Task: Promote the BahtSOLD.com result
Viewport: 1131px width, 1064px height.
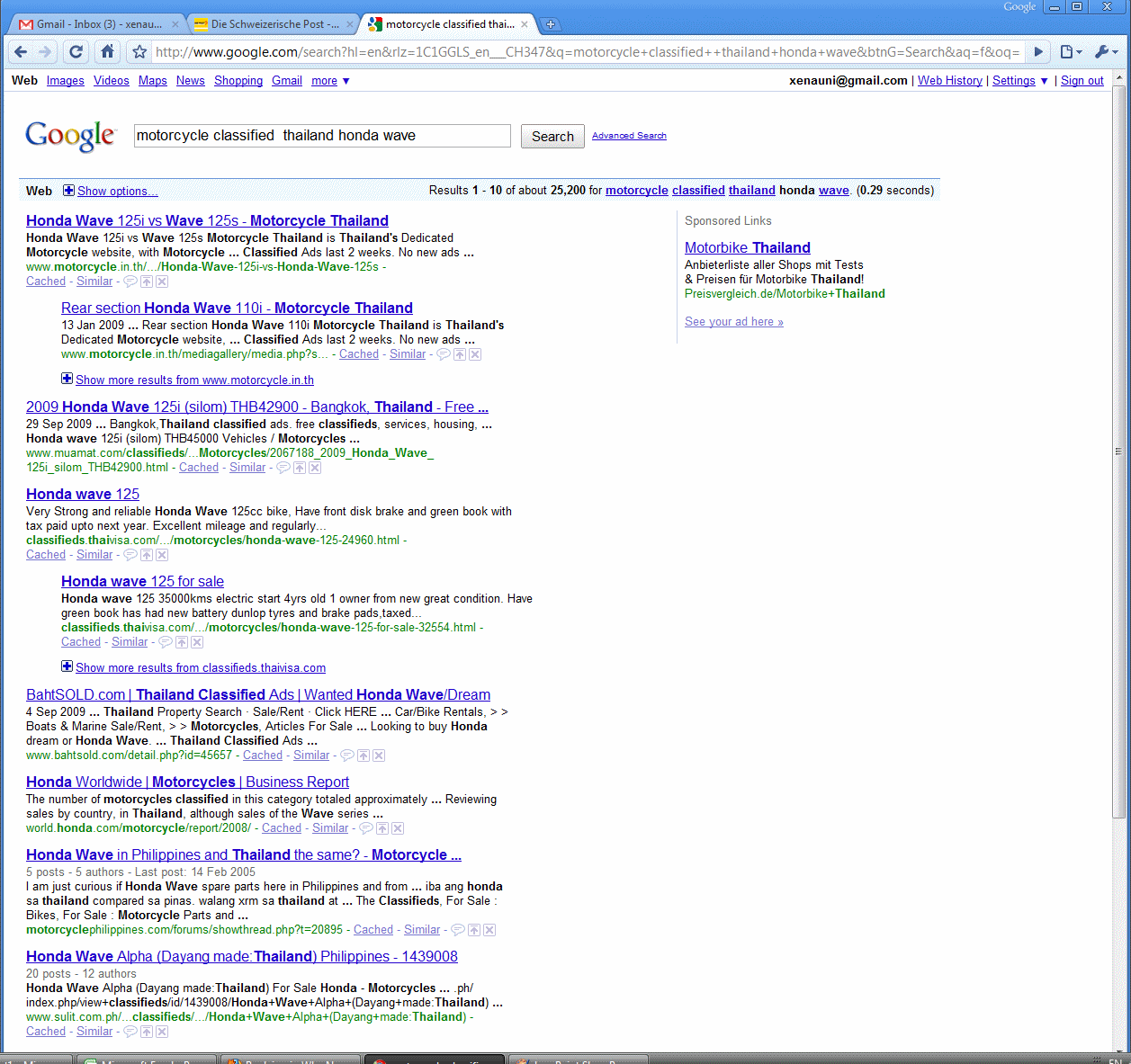Action: (x=364, y=756)
